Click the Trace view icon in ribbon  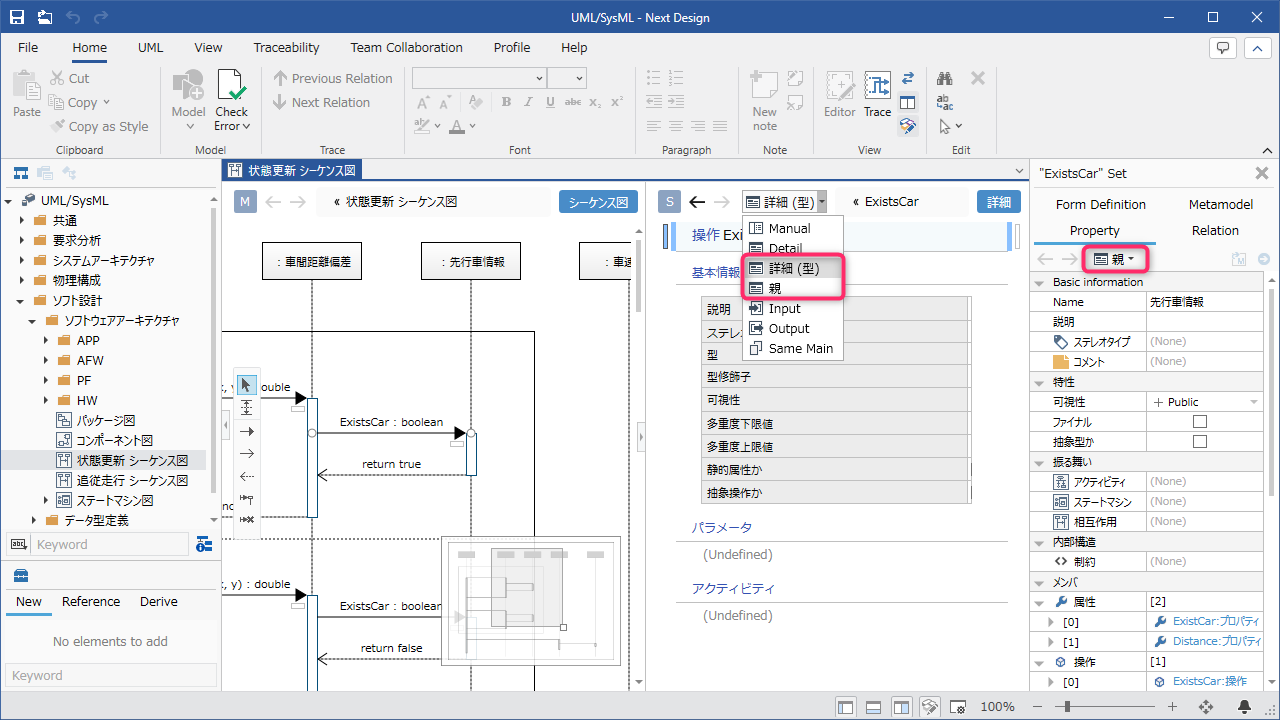click(x=877, y=86)
